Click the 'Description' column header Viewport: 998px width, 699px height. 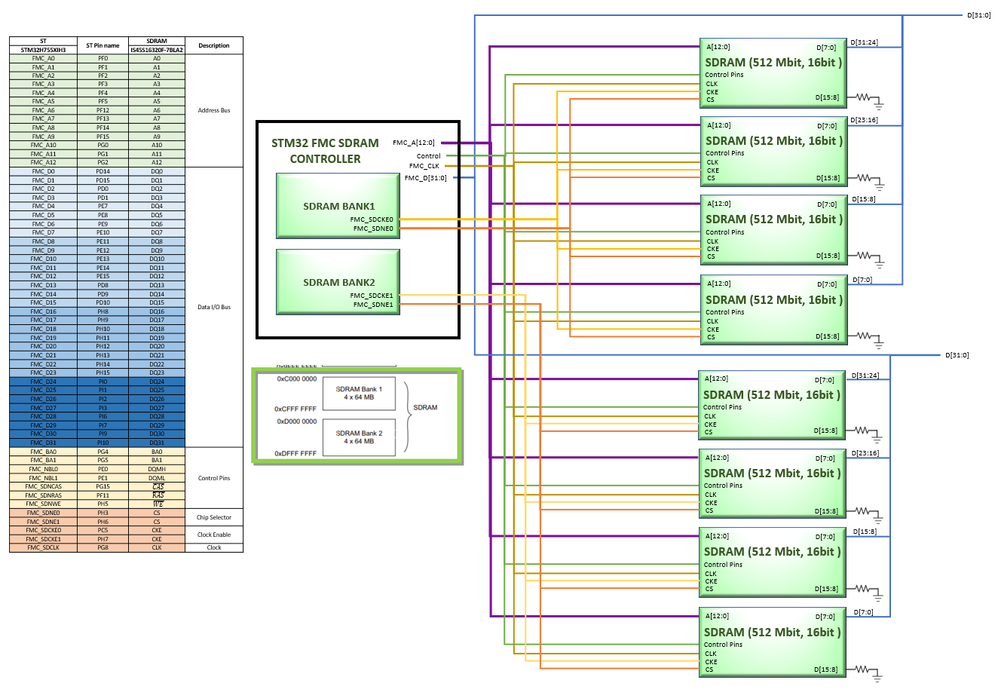click(x=214, y=45)
